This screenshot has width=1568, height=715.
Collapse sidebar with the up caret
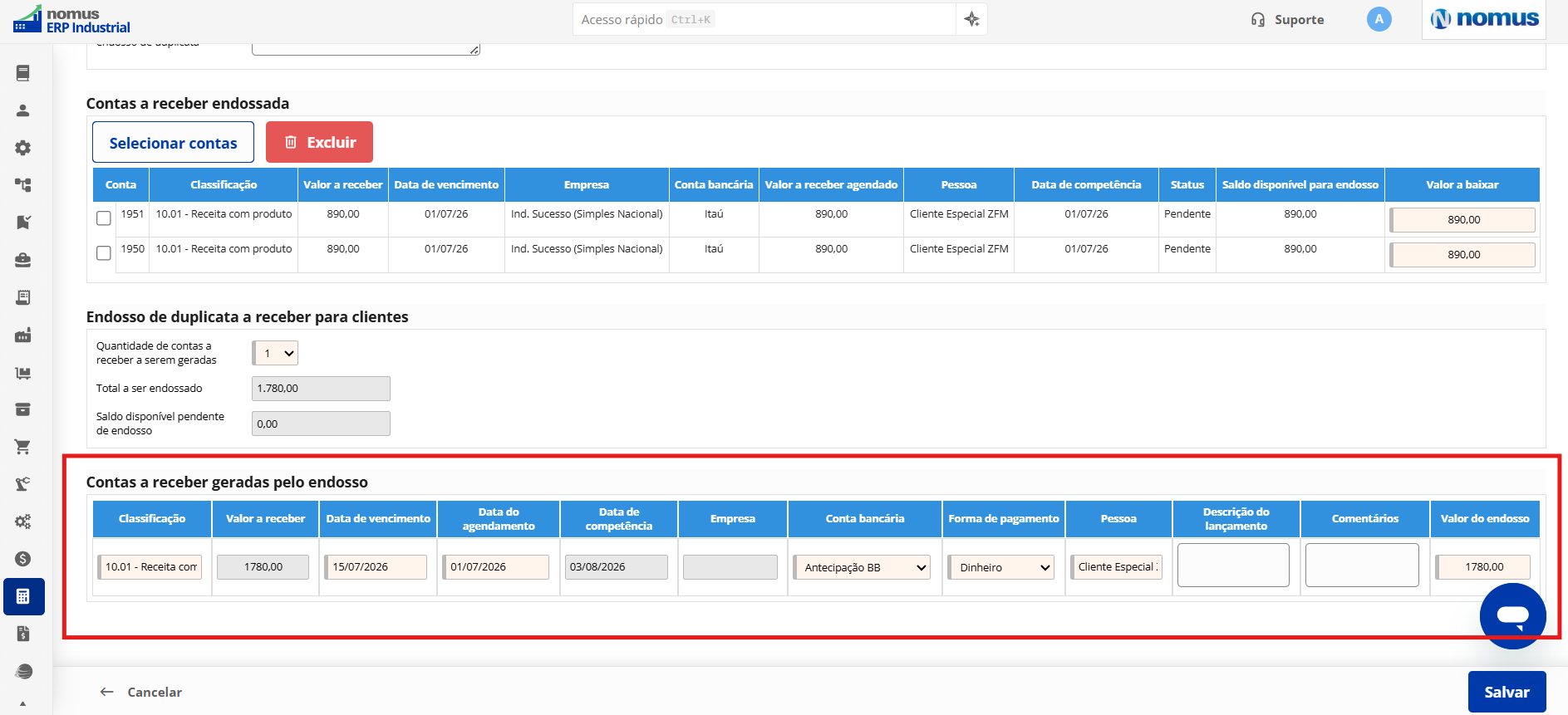click(23, 704)
